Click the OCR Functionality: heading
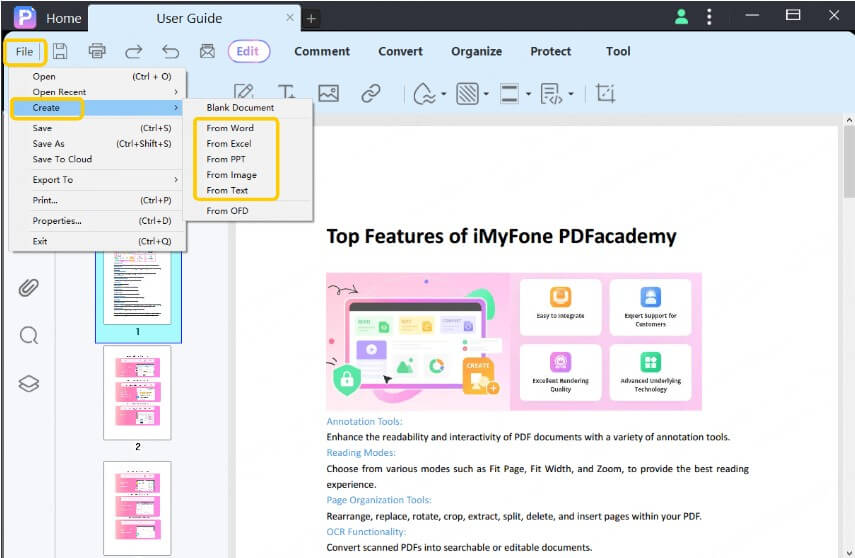 366,531
